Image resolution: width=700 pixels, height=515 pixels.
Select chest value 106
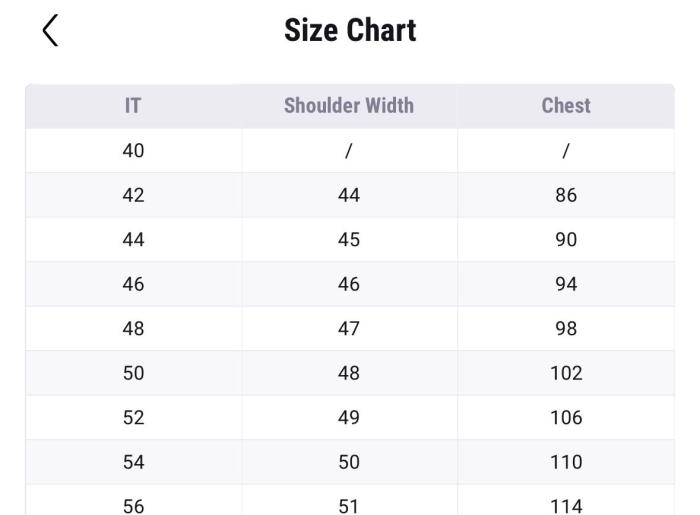(x=566, y=418)
